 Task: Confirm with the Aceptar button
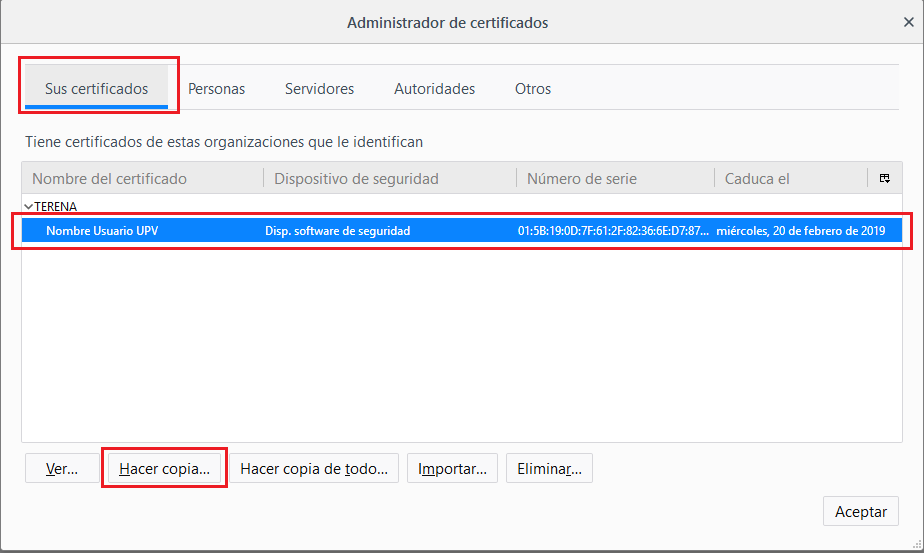[860, 511]
